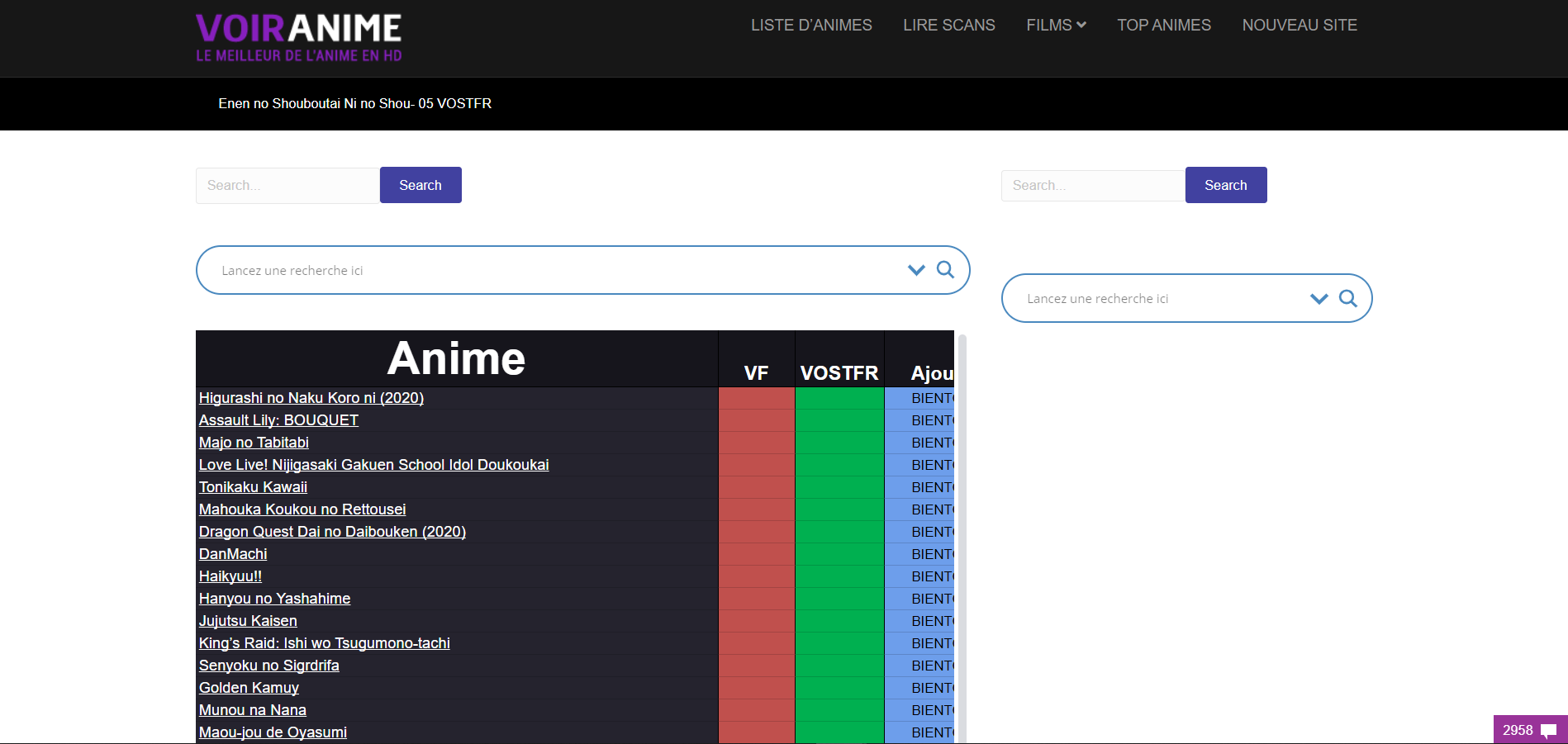This screenshot has height=744, width=1568.
Task: Click the red VF cell for Jujutsu Kaisen
Action: pos(757,621)
